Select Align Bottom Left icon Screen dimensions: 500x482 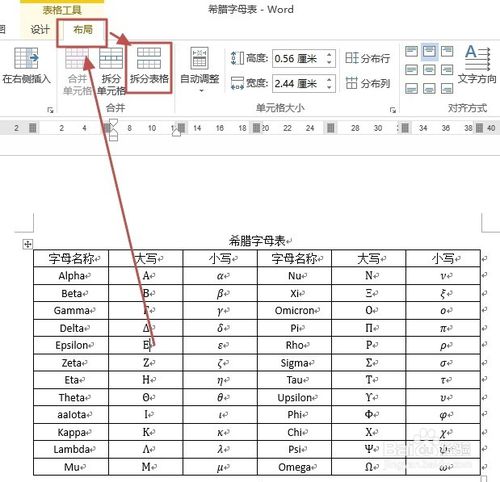[x=411, y=89]
